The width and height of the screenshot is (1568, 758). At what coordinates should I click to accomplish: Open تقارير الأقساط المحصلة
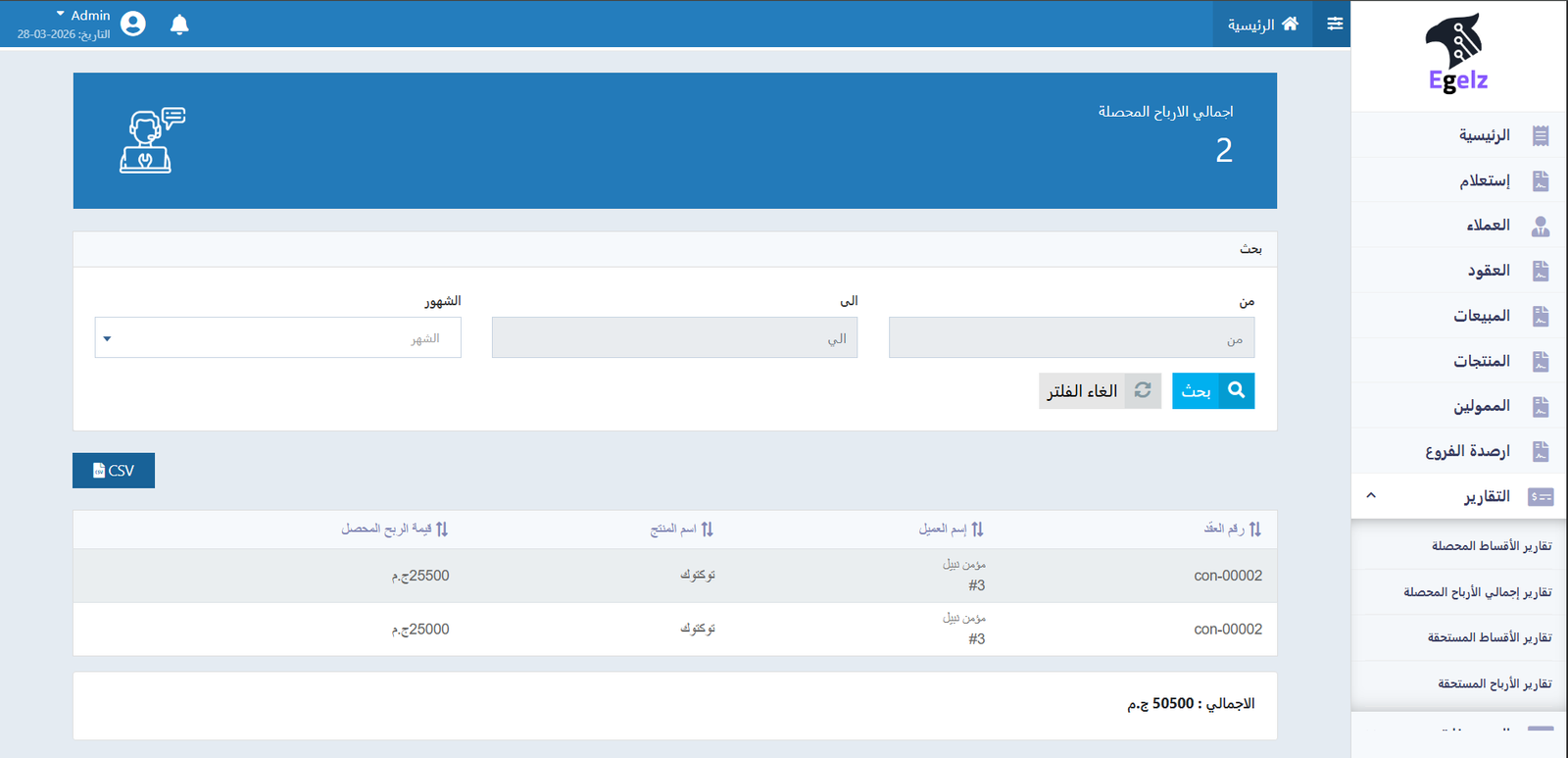click(1492, 546)
